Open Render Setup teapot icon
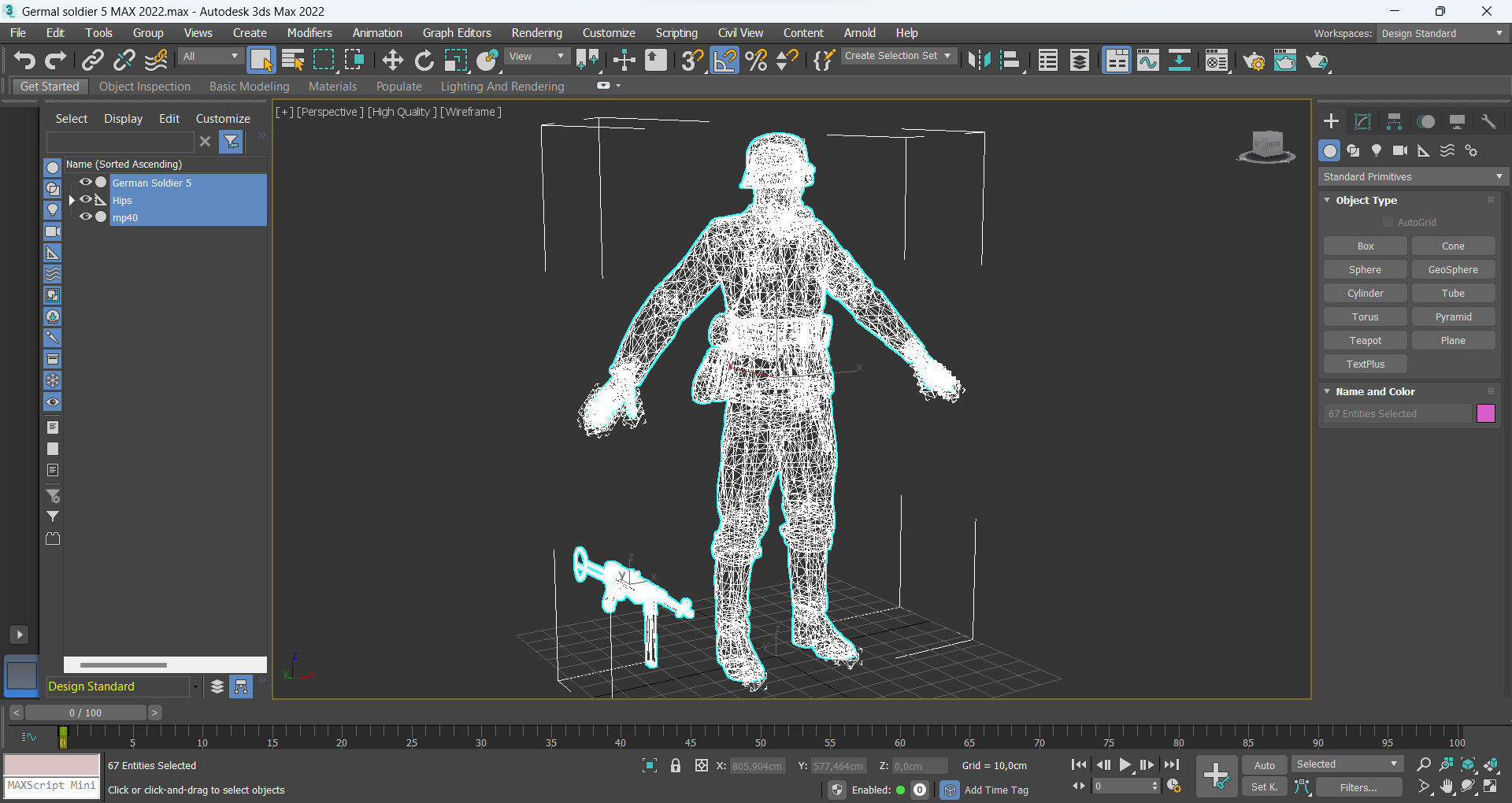The height and width of the screenshot is (803, 1512). (x=1254, y=61)
